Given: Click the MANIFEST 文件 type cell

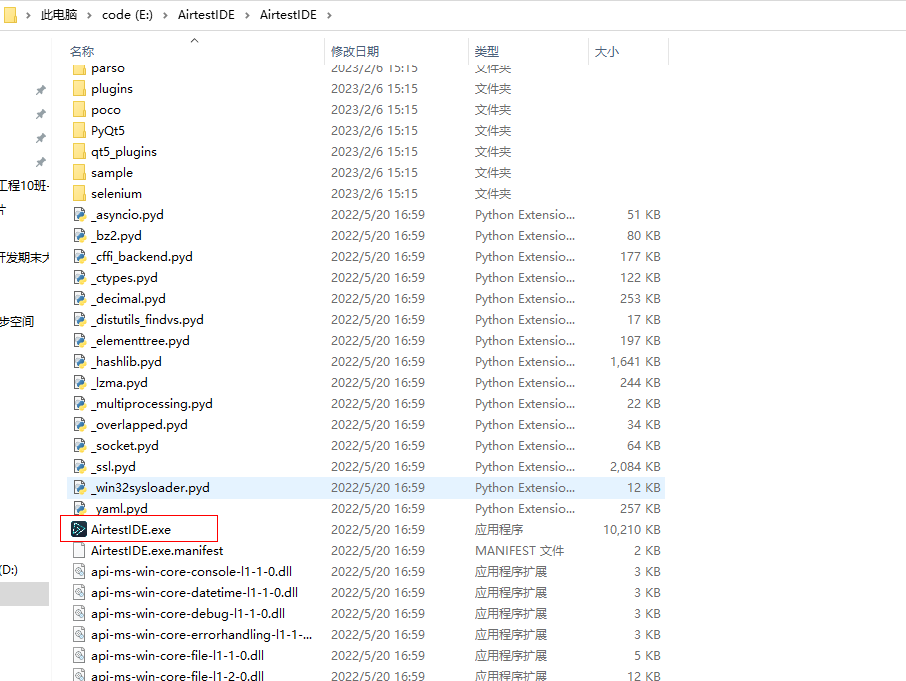Looking at the screenshot, I should click(x=519, y=550).
